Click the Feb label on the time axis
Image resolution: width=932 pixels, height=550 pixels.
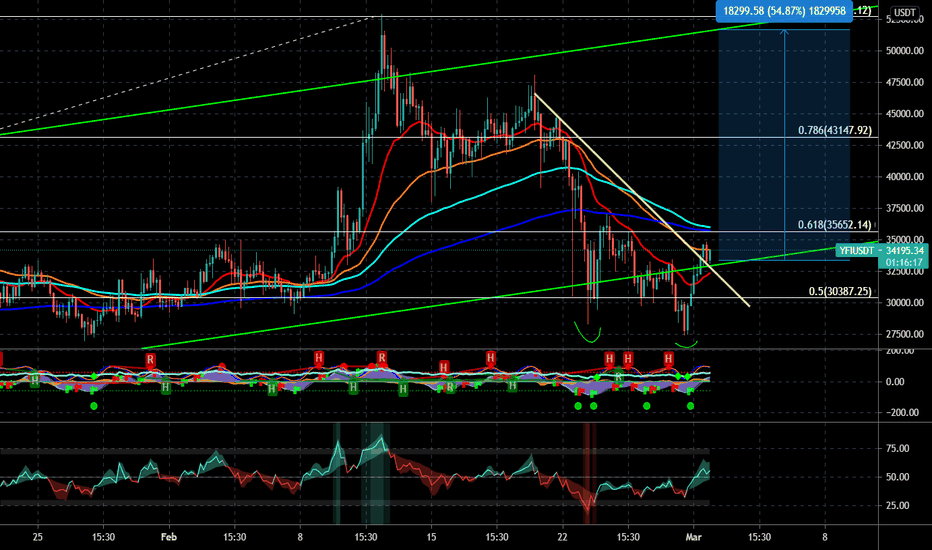(x=169, y=537)
